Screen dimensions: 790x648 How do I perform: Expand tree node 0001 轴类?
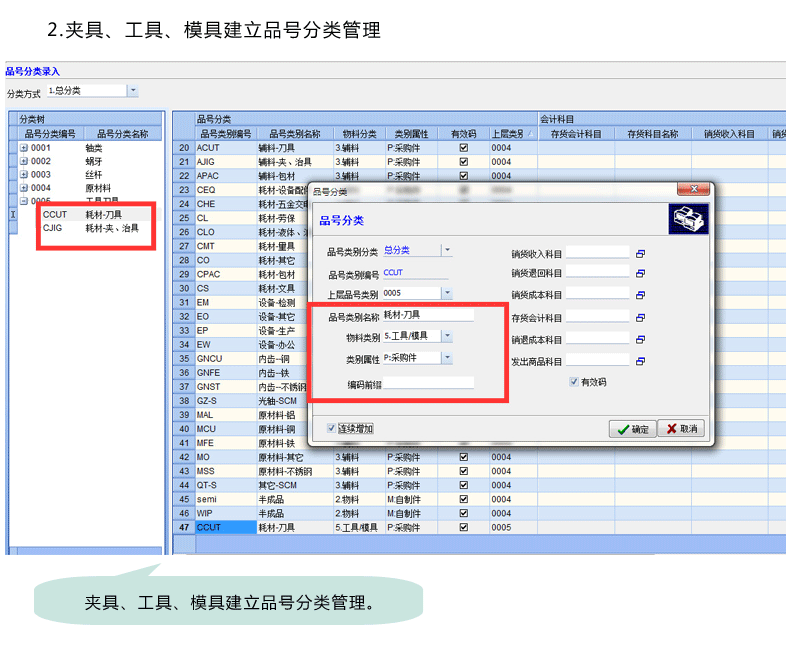point(24,148)
